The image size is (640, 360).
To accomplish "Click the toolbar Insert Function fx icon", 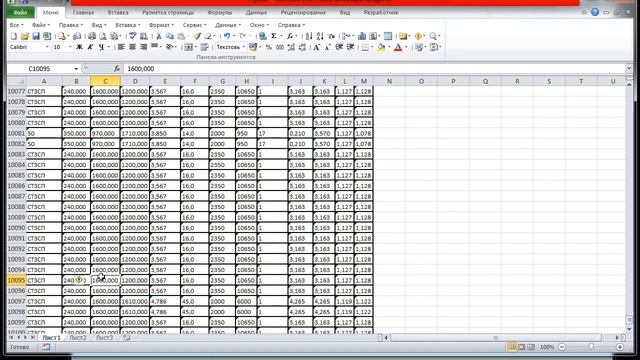I will pos(289,36).
